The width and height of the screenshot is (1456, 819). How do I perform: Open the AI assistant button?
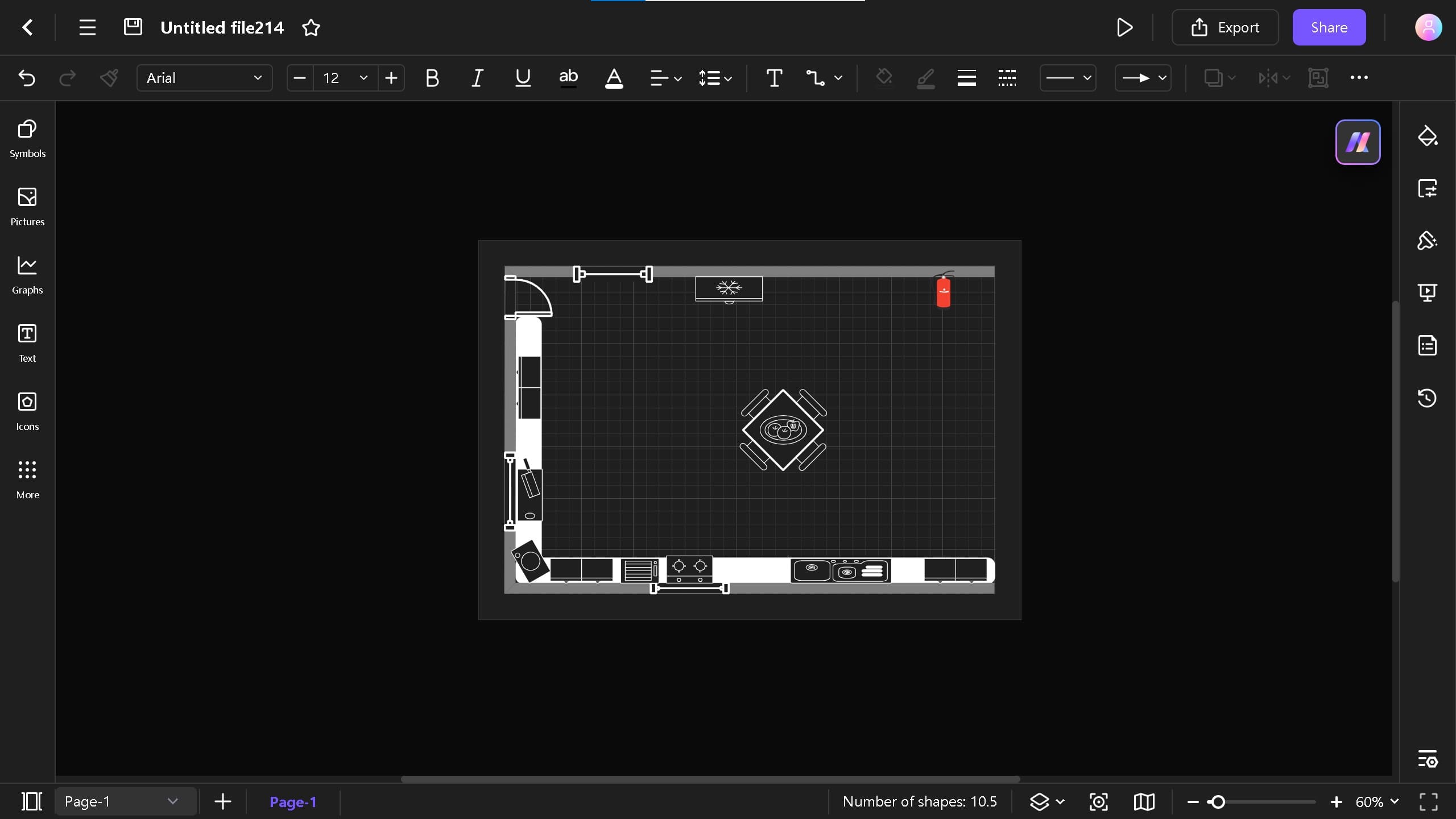(1358, 142)
